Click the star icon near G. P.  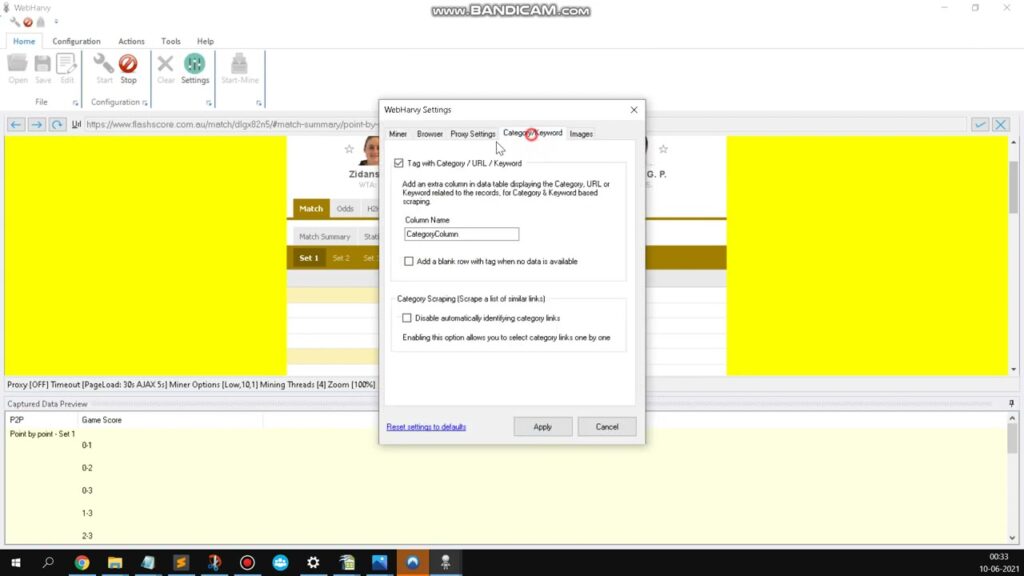point(664,149)
